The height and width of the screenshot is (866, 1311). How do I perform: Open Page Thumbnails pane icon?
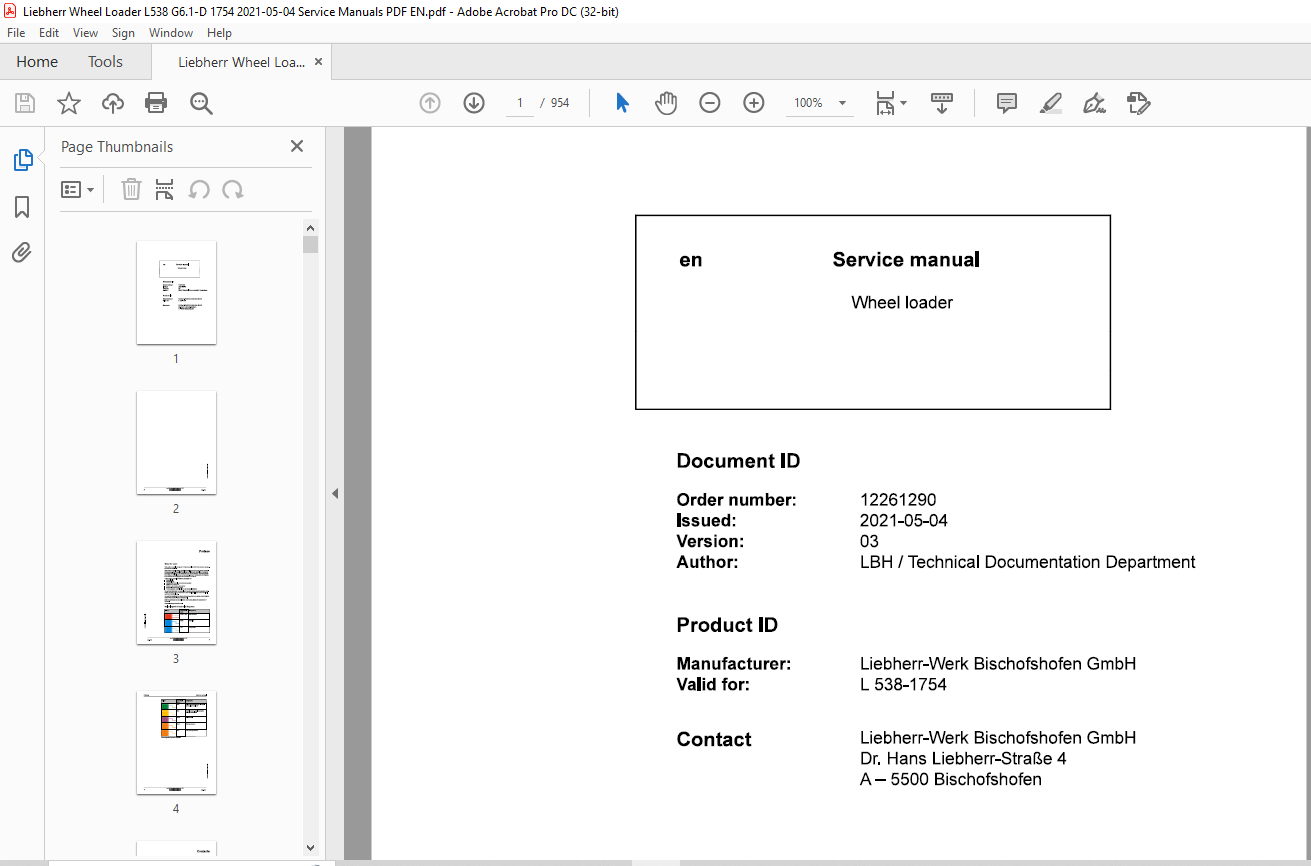coord(22,160)
